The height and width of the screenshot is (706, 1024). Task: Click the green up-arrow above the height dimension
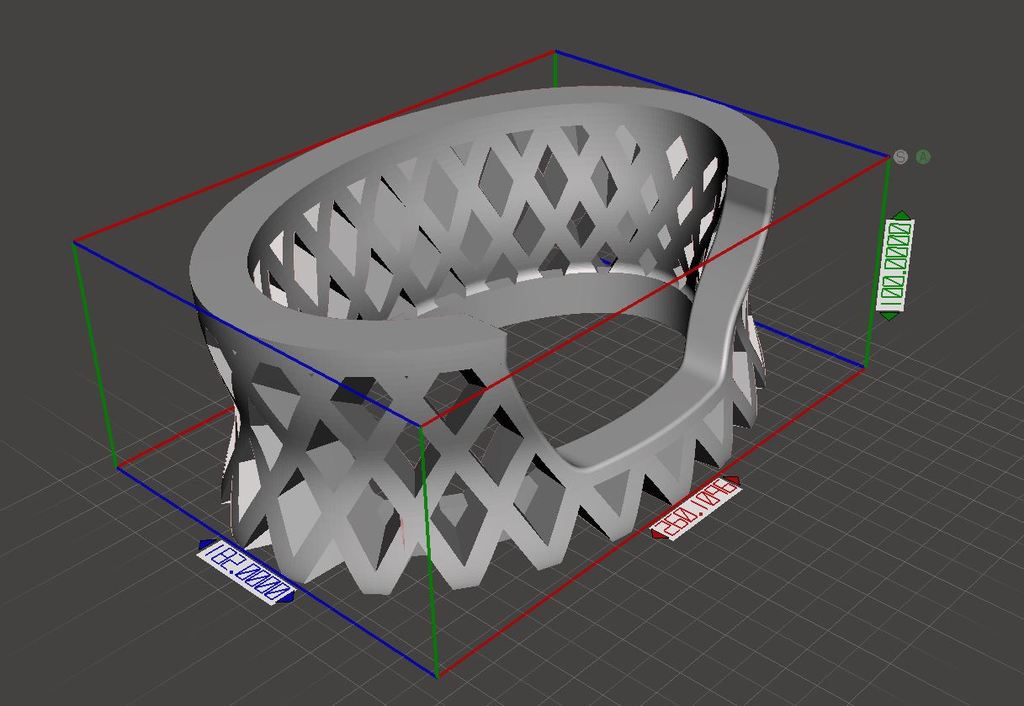900,214
